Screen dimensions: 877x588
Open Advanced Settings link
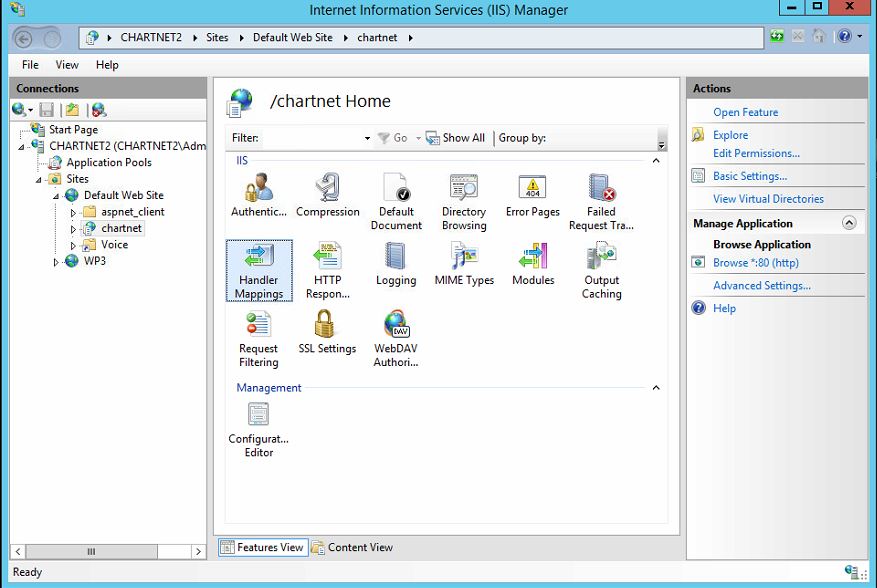[762, 286]
